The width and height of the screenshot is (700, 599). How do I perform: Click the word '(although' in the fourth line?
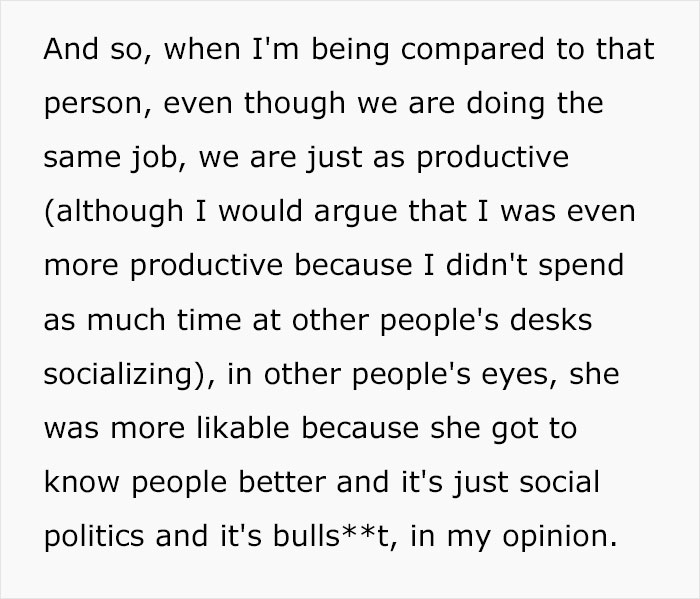pos(114,213)
